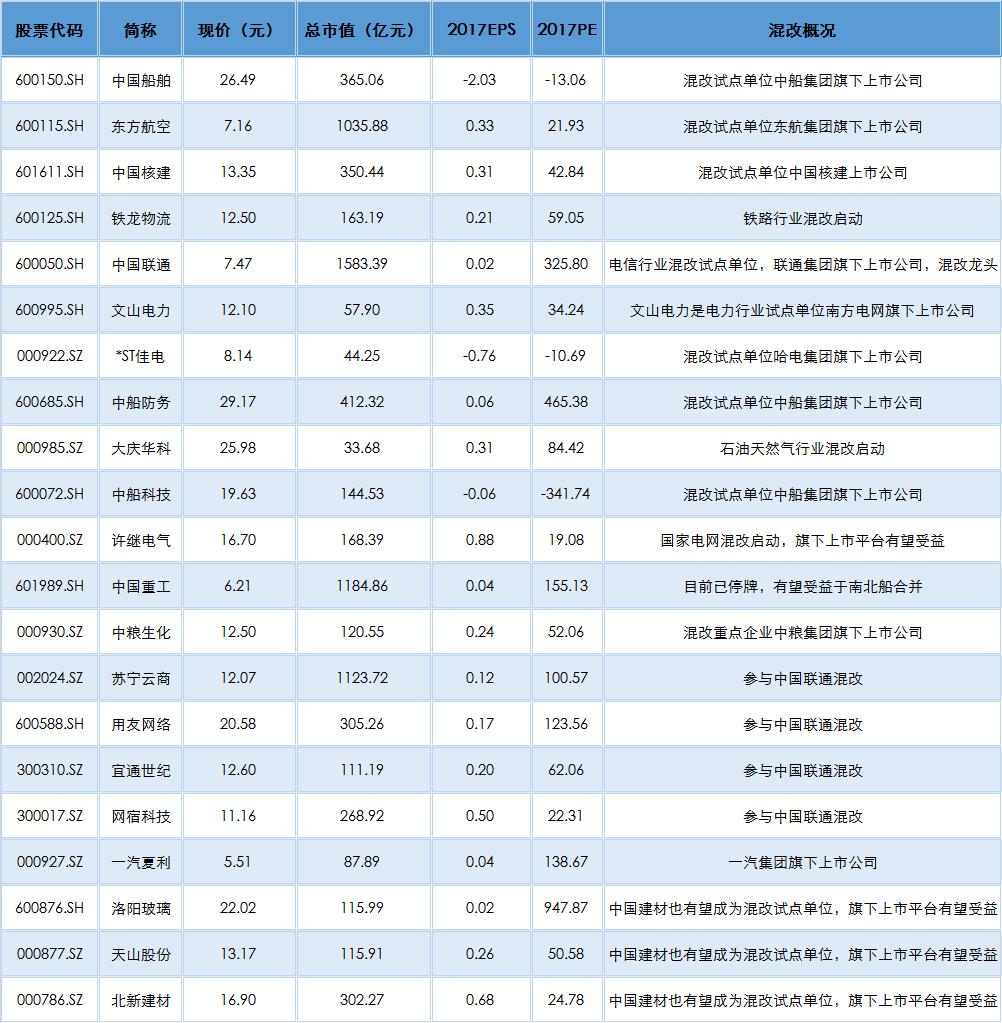Viewport: 1002px width, 1023px height.
Task: Click the 参与中国联通混改 note for 网宿科技
Action: pos(800,815)
